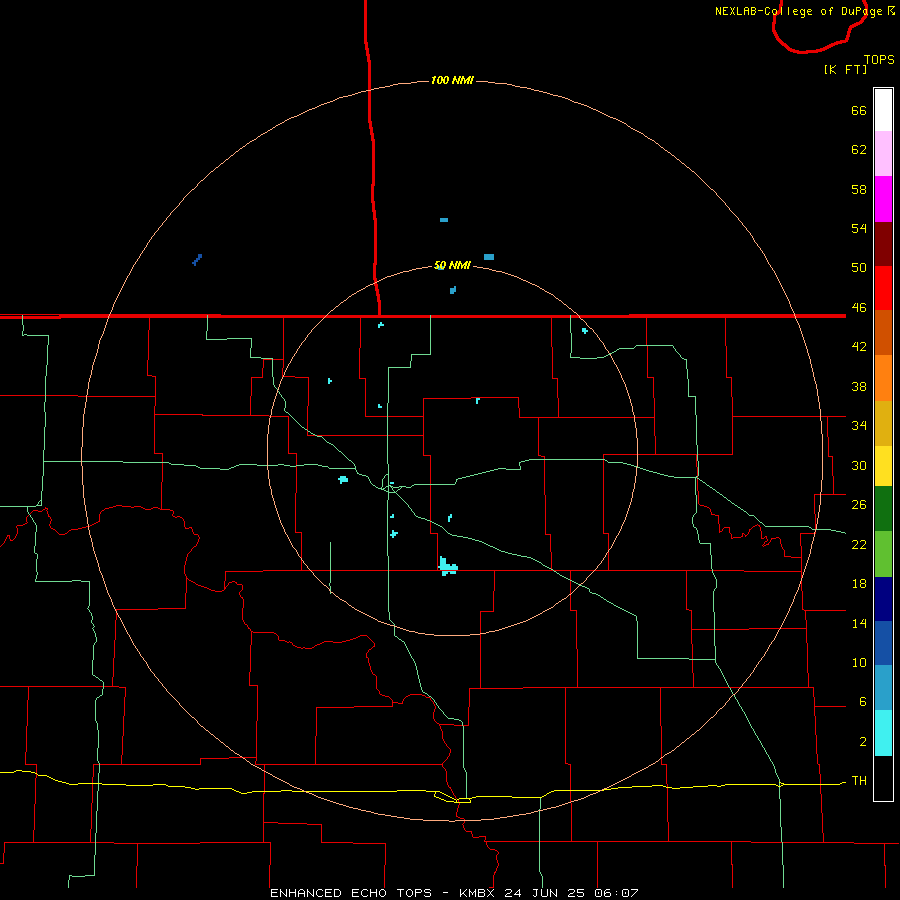Image resolution: width=900 pixels, height=900 pixels.
Task: Click legend value 6
Action: (x=863, y=702)
